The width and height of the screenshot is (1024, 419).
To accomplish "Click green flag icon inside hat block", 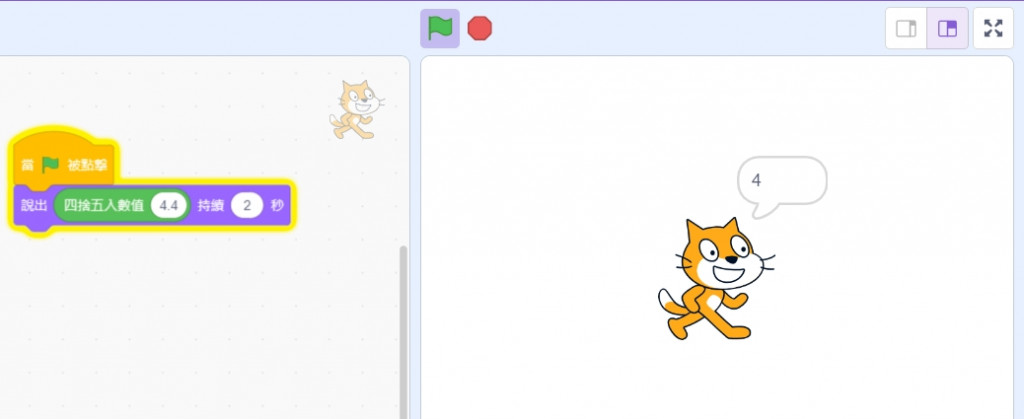I will 50,165.
